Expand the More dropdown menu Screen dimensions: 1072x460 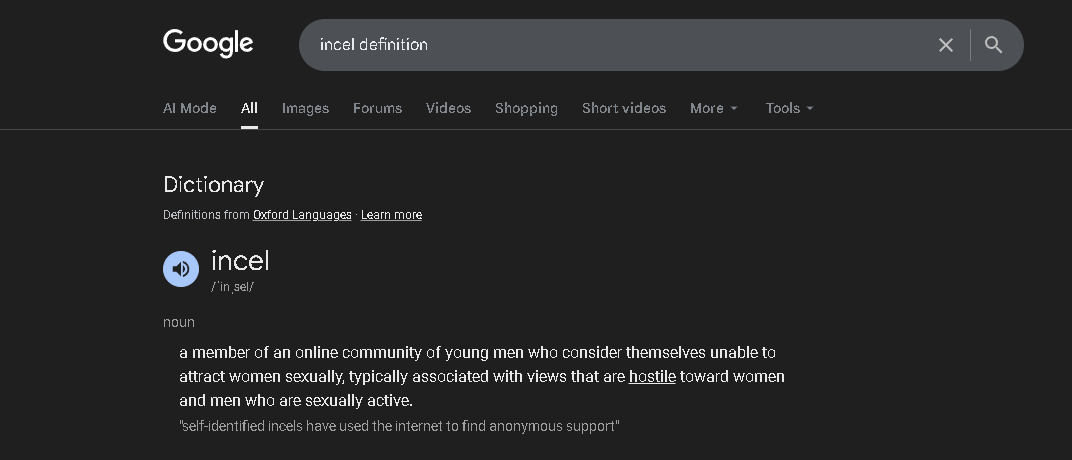tap(713, 108)
